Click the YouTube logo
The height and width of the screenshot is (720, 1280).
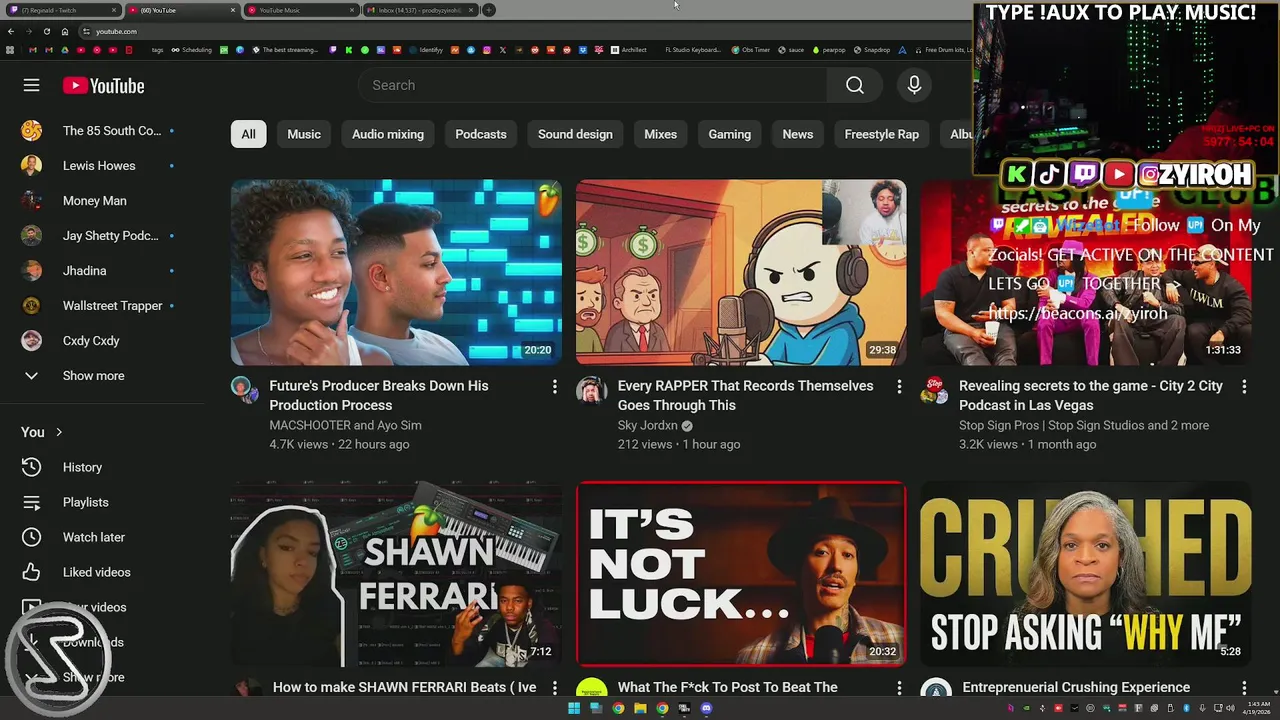tap(103, 86)
